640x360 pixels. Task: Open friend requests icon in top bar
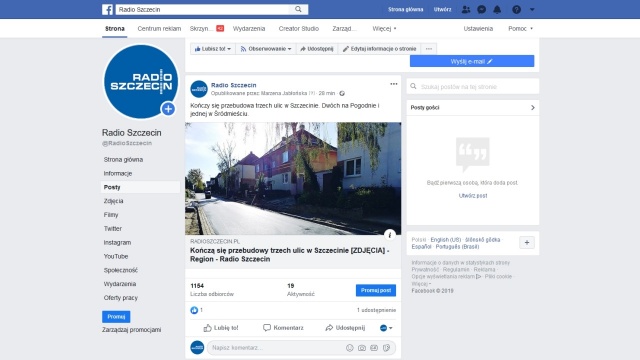tap(466, 9)
